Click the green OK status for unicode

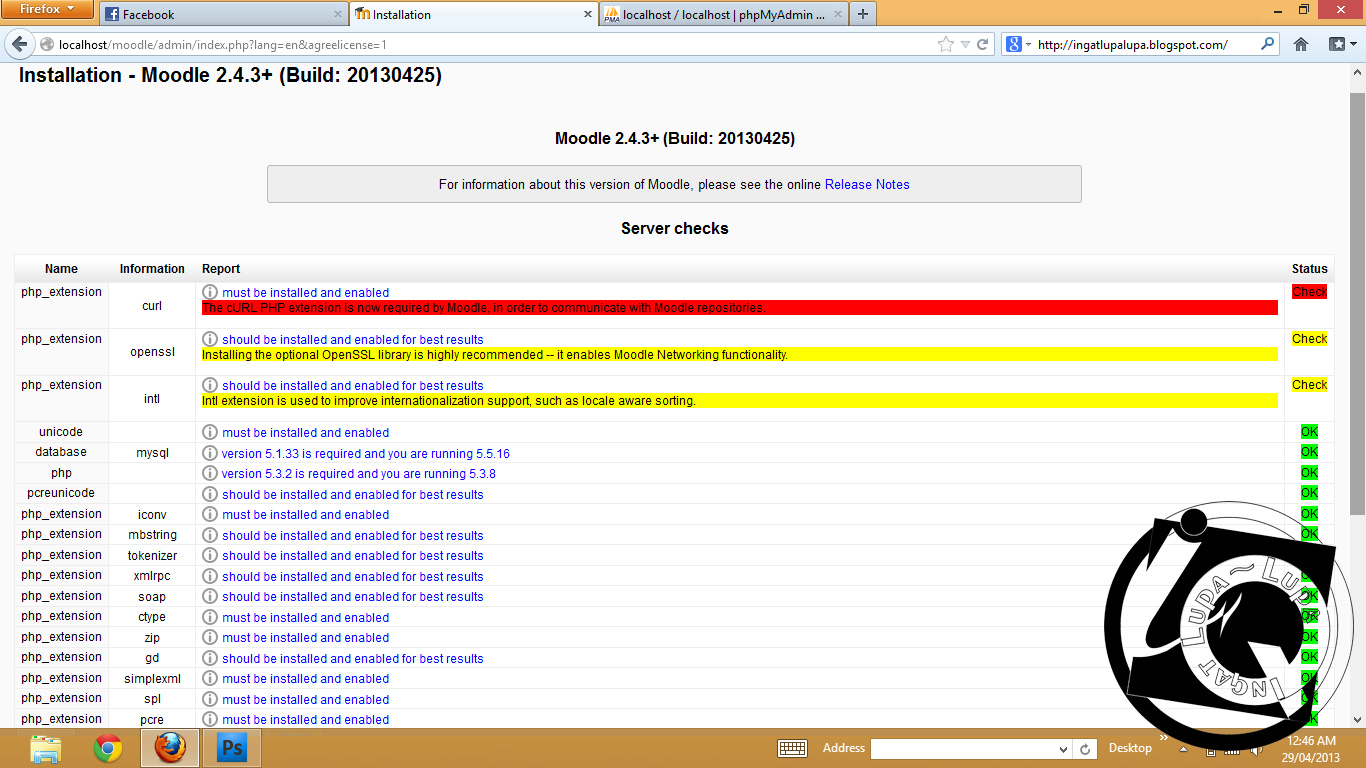pos(1309,432)
